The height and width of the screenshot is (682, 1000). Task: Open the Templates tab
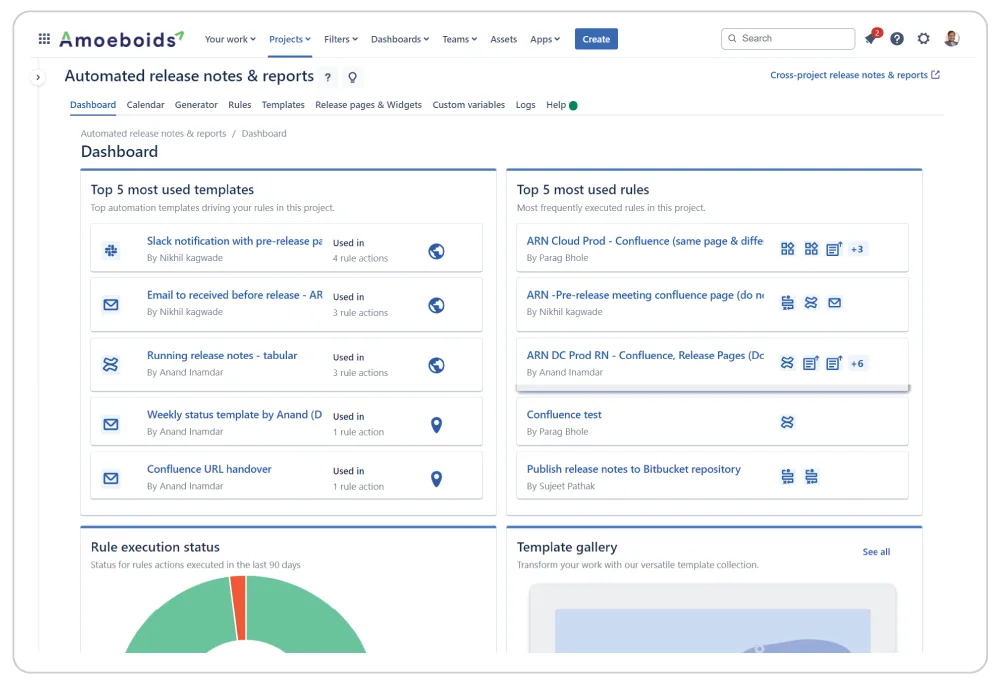283,104
